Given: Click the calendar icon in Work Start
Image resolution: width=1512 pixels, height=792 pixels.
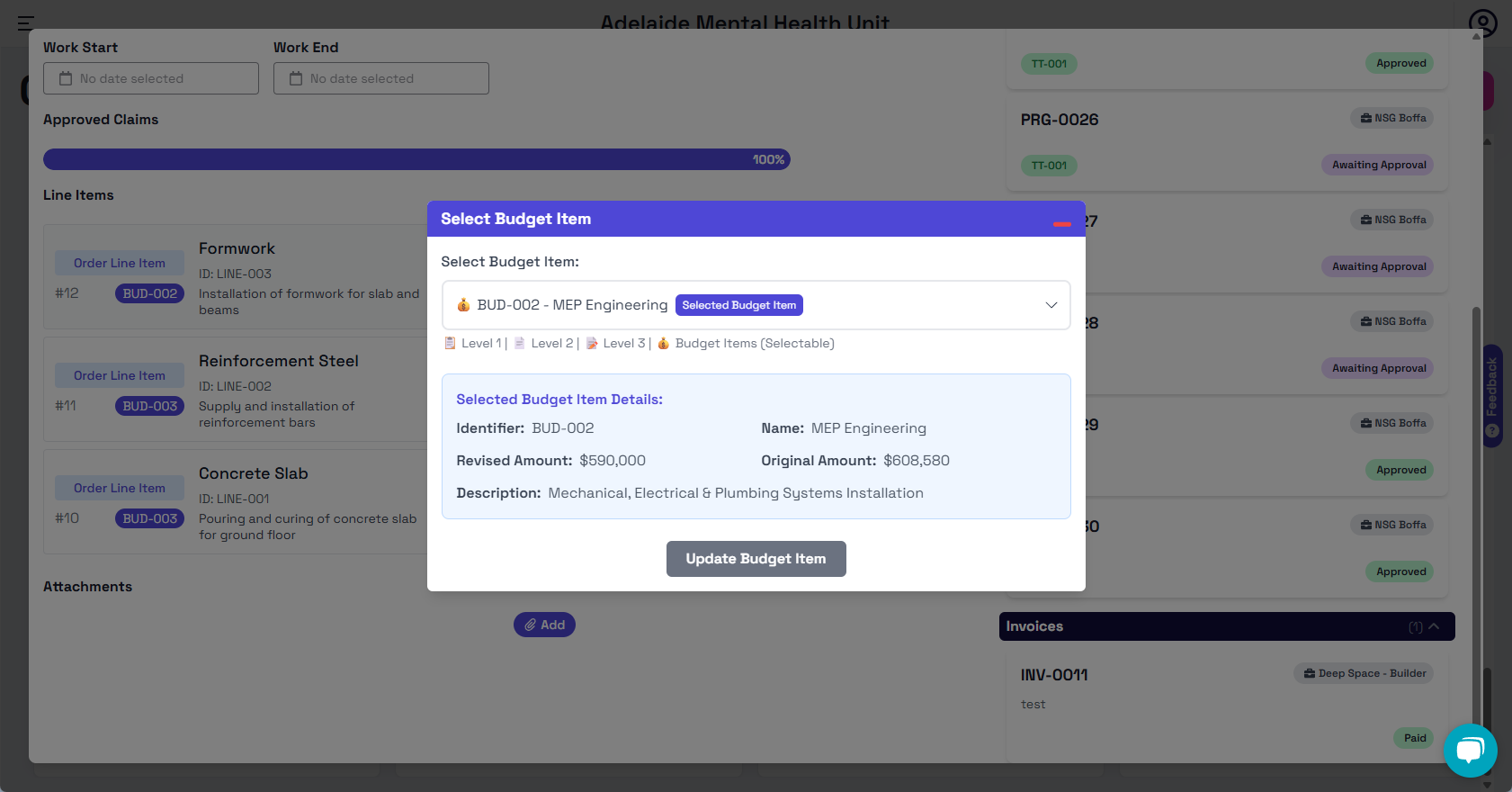Looking at the screenshot, I should coord(66,78).
